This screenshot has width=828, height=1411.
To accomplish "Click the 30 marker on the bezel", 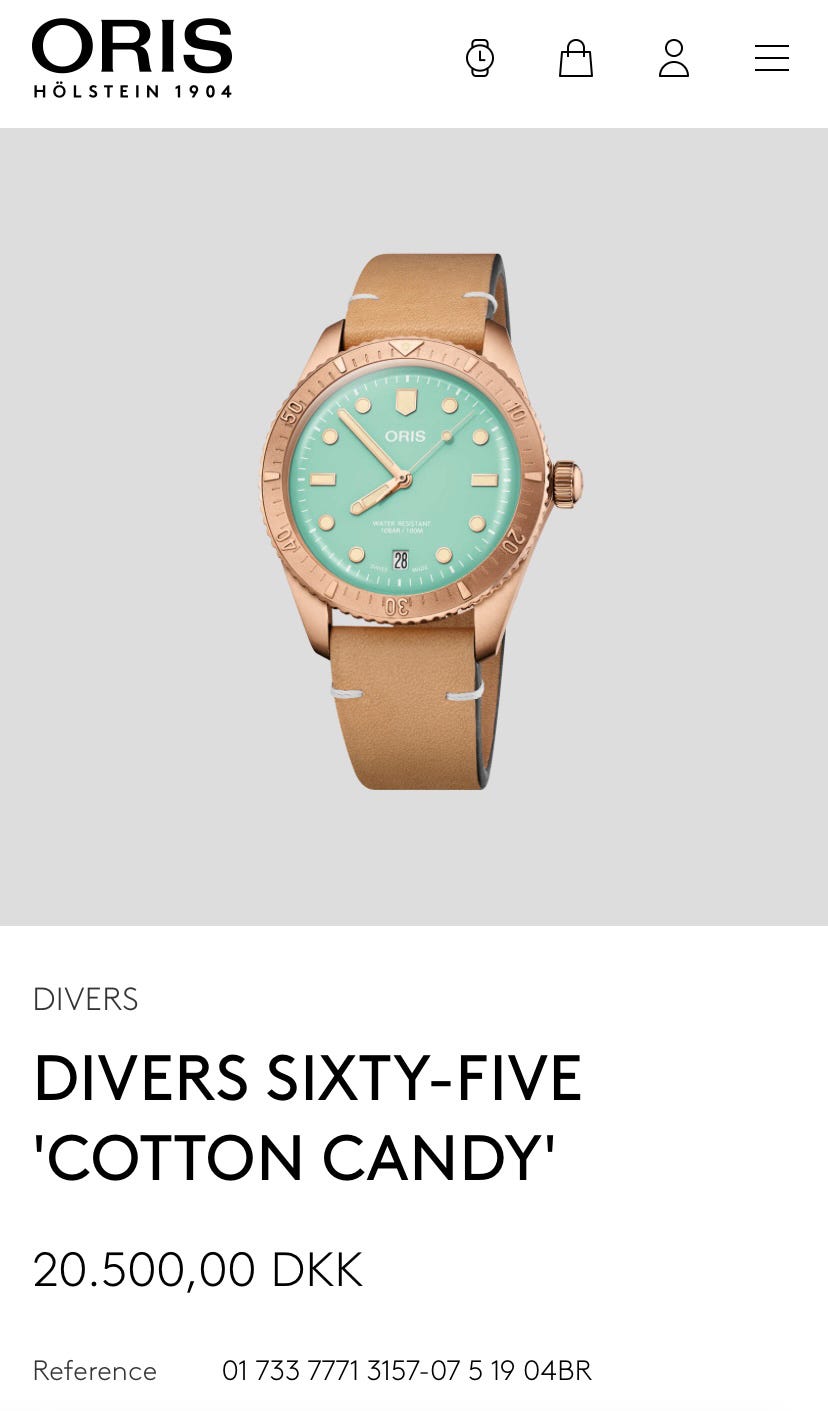I will coord(397,606).
